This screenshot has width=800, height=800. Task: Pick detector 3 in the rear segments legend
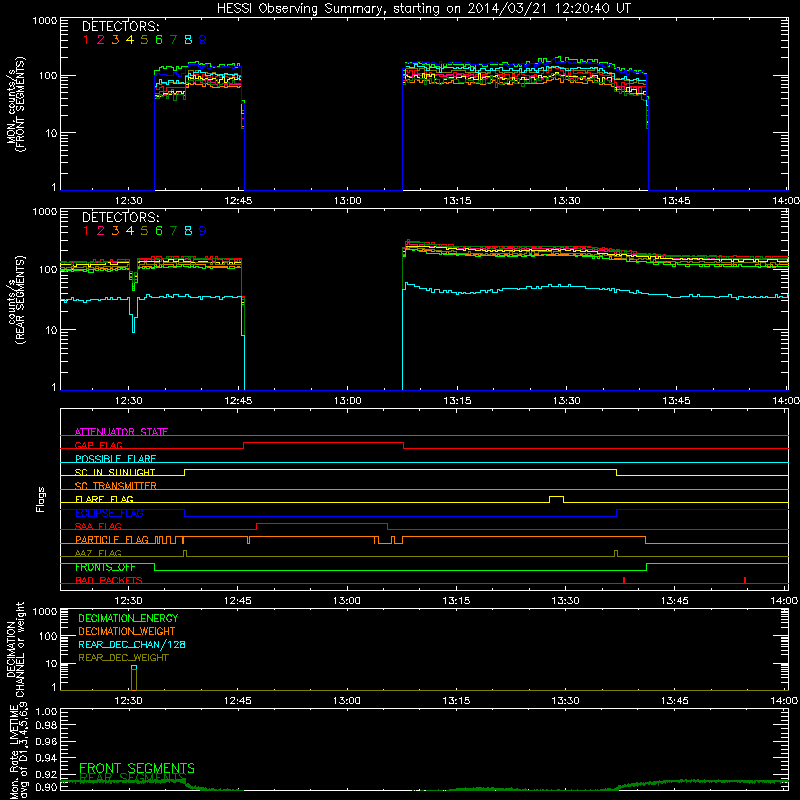pyautogui.click(x=115, y=231)
